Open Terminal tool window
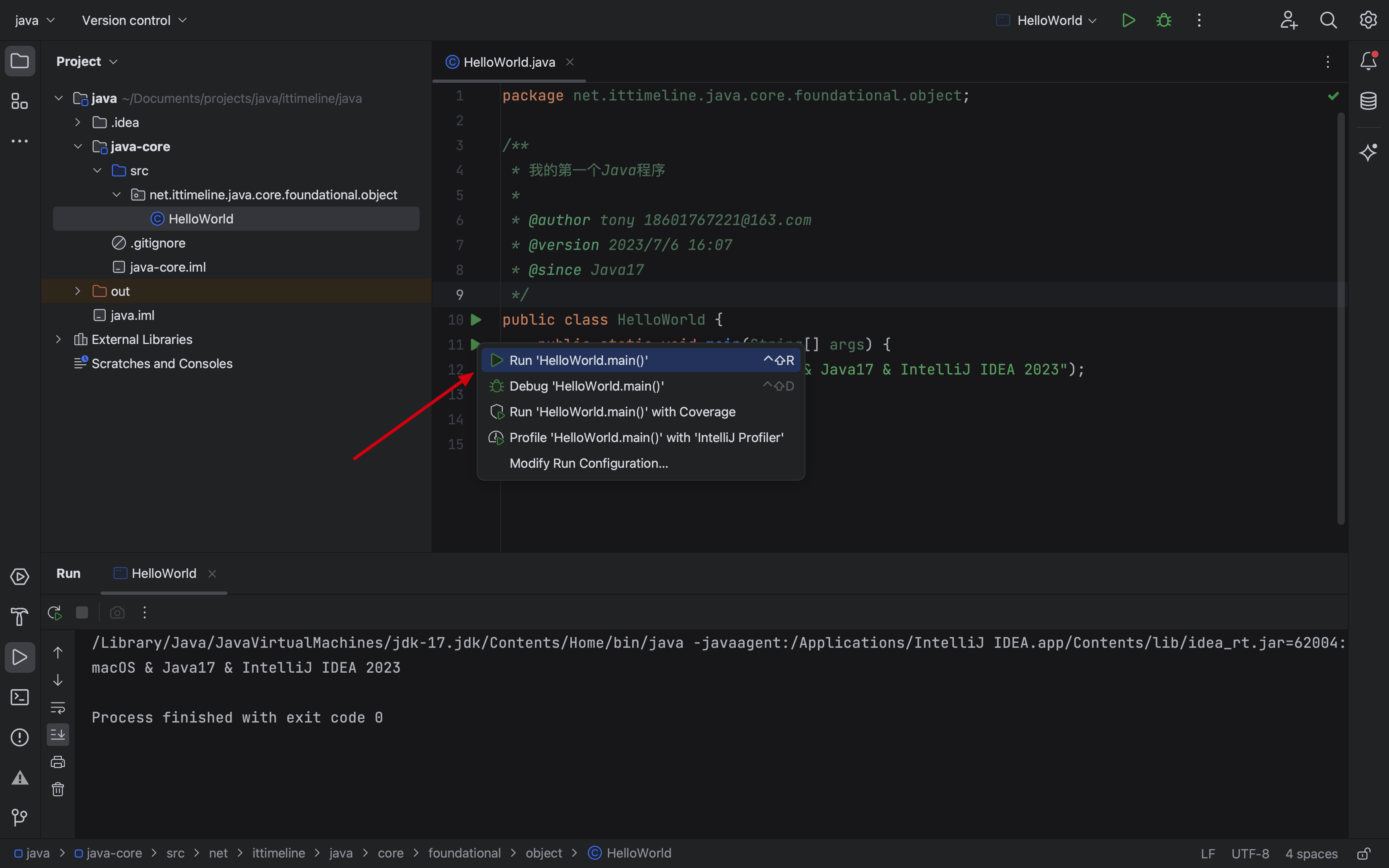 [x=20, y=697]
